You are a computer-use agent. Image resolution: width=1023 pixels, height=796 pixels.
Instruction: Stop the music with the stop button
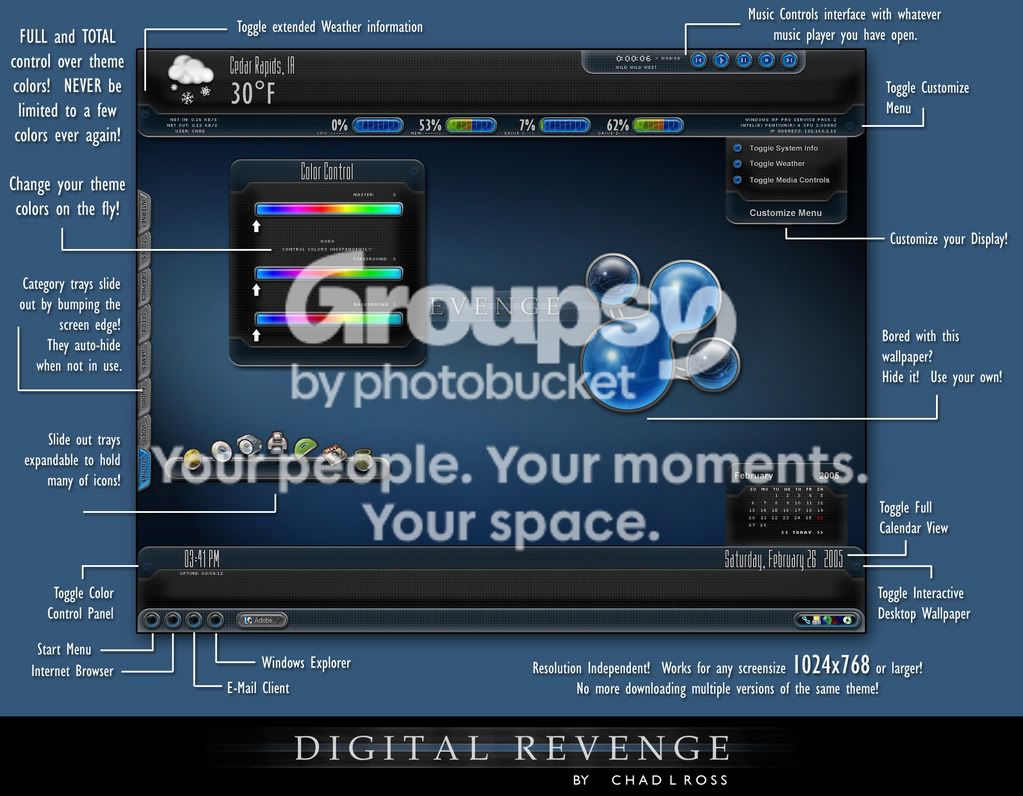pyautogui.click(x=767, y=60)
